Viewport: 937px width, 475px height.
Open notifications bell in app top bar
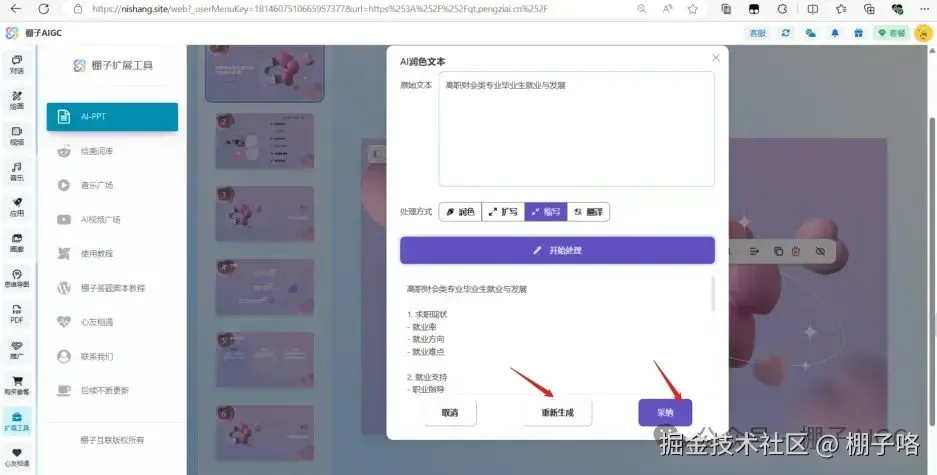[x=835, y=33]
